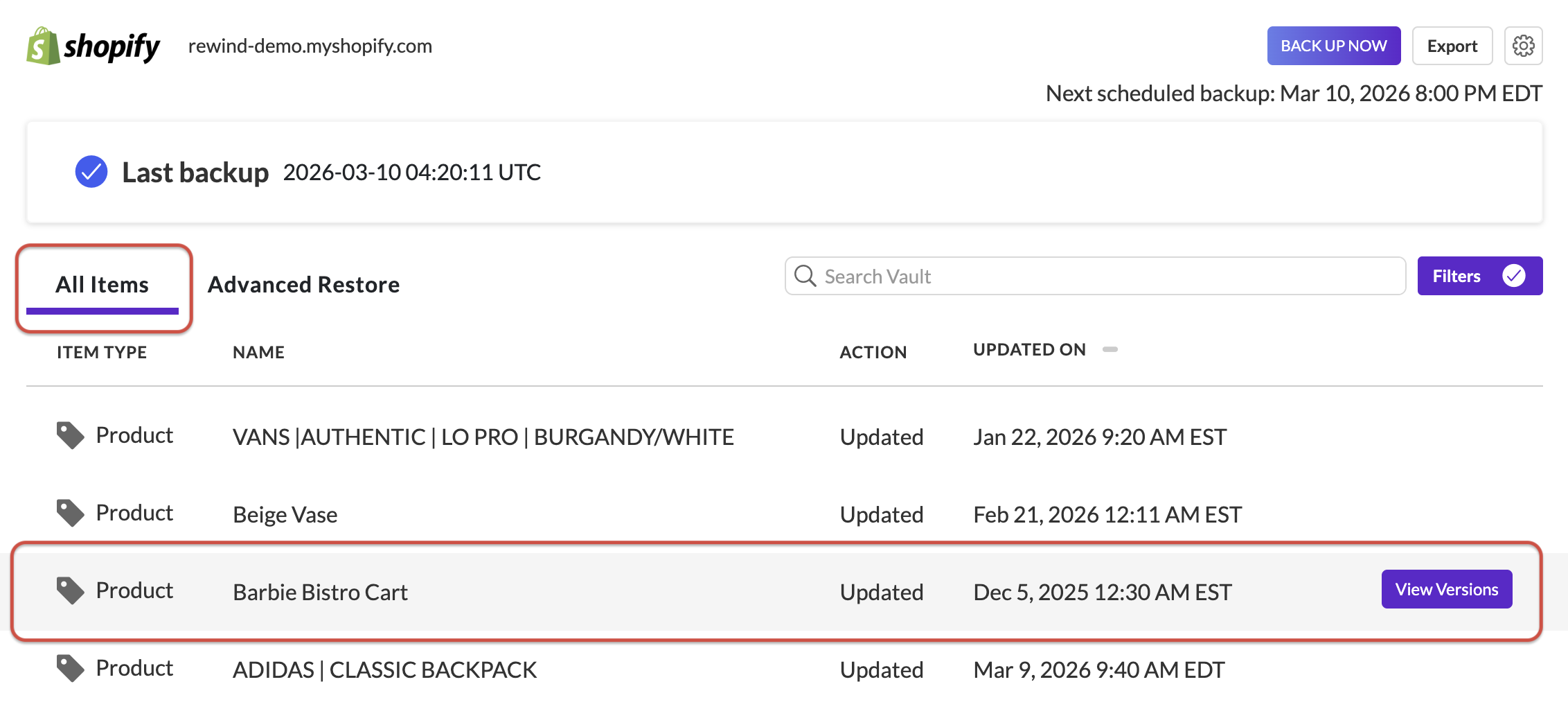
Task: Click the purple underline below All Items
Action: (102, 313)
